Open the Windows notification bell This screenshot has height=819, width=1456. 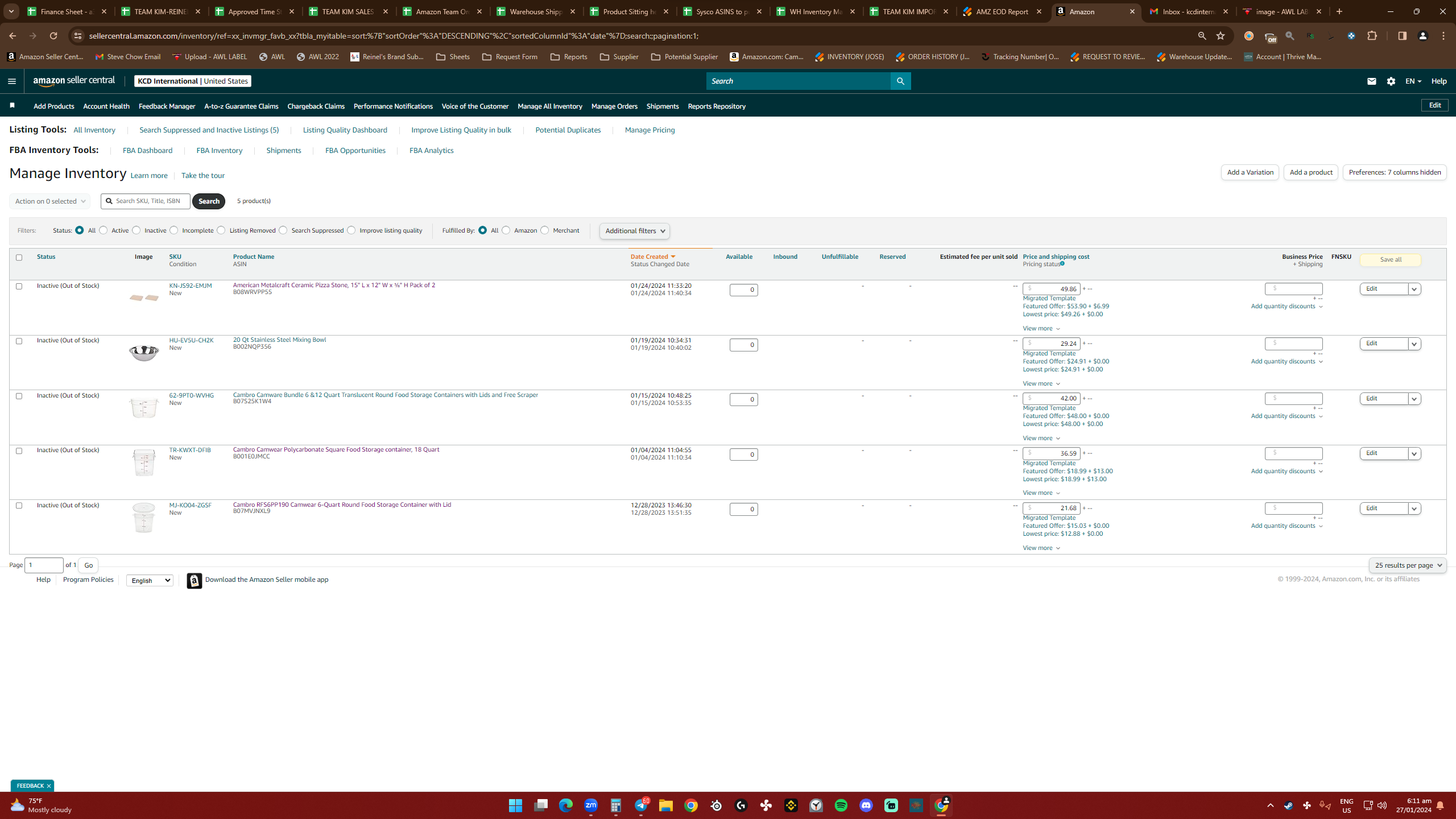point(1440,805)
